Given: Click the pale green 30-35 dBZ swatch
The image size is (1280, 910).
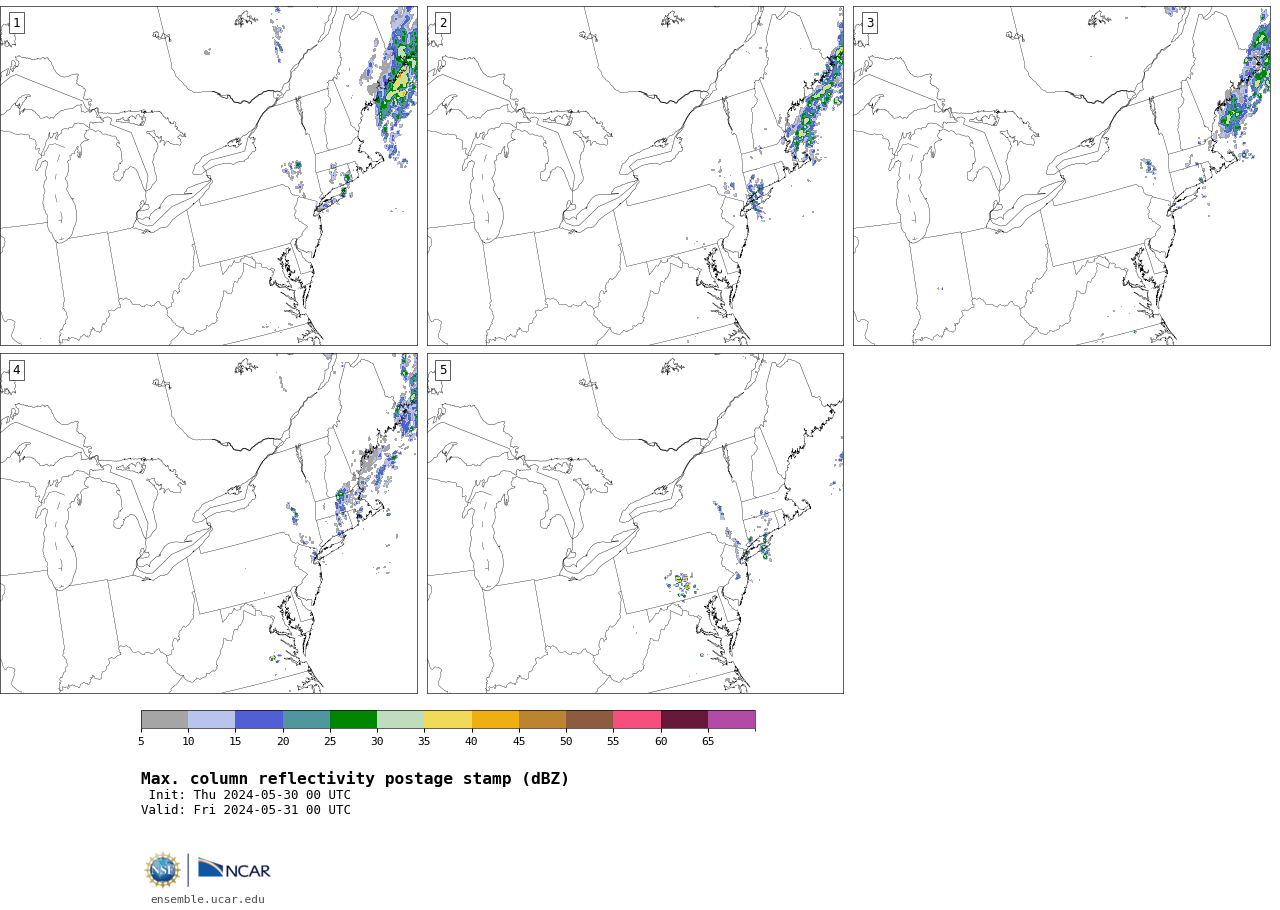Looking at the screenshot, I should point(400,720).
